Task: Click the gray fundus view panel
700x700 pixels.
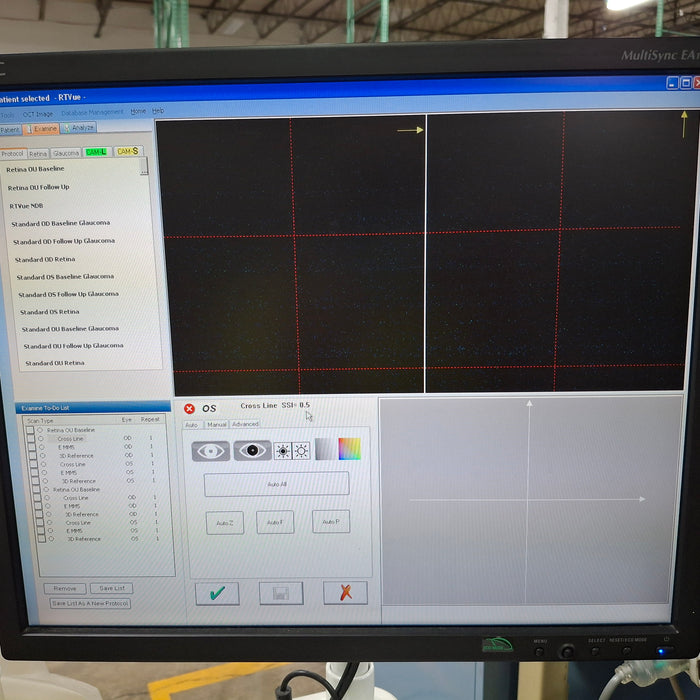Action: pyautogui.click(x=529, y=500)
